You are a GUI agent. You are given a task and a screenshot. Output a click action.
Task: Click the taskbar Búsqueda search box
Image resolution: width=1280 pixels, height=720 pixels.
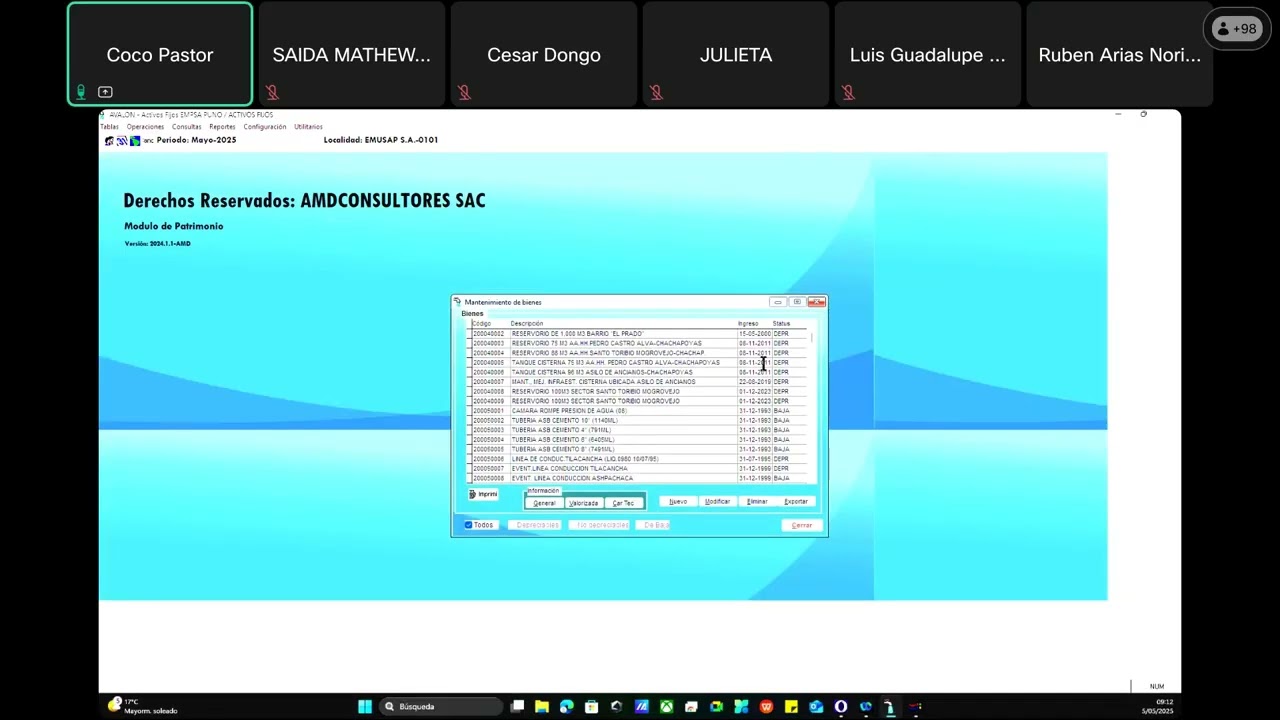(440, 707)
